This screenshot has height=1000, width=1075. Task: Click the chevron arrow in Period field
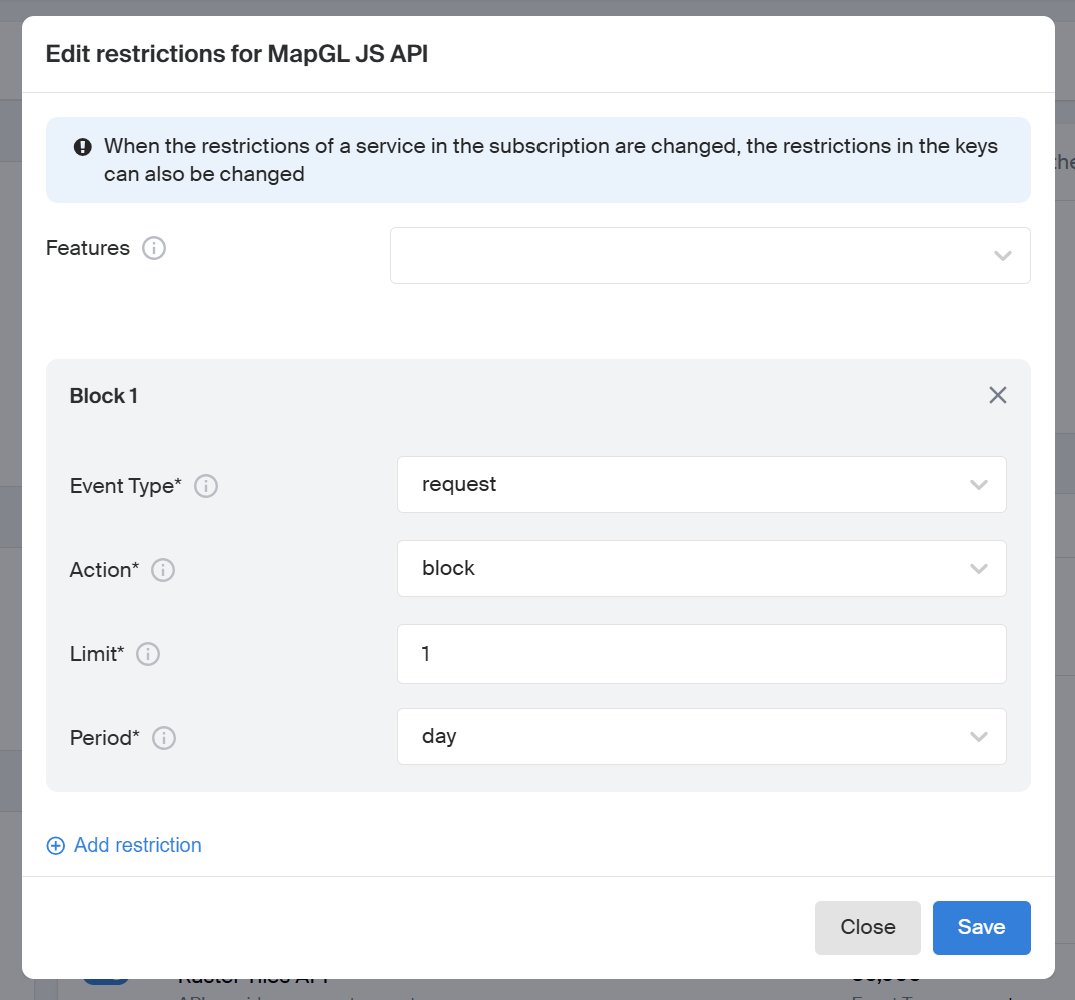(x=978, y=737)
